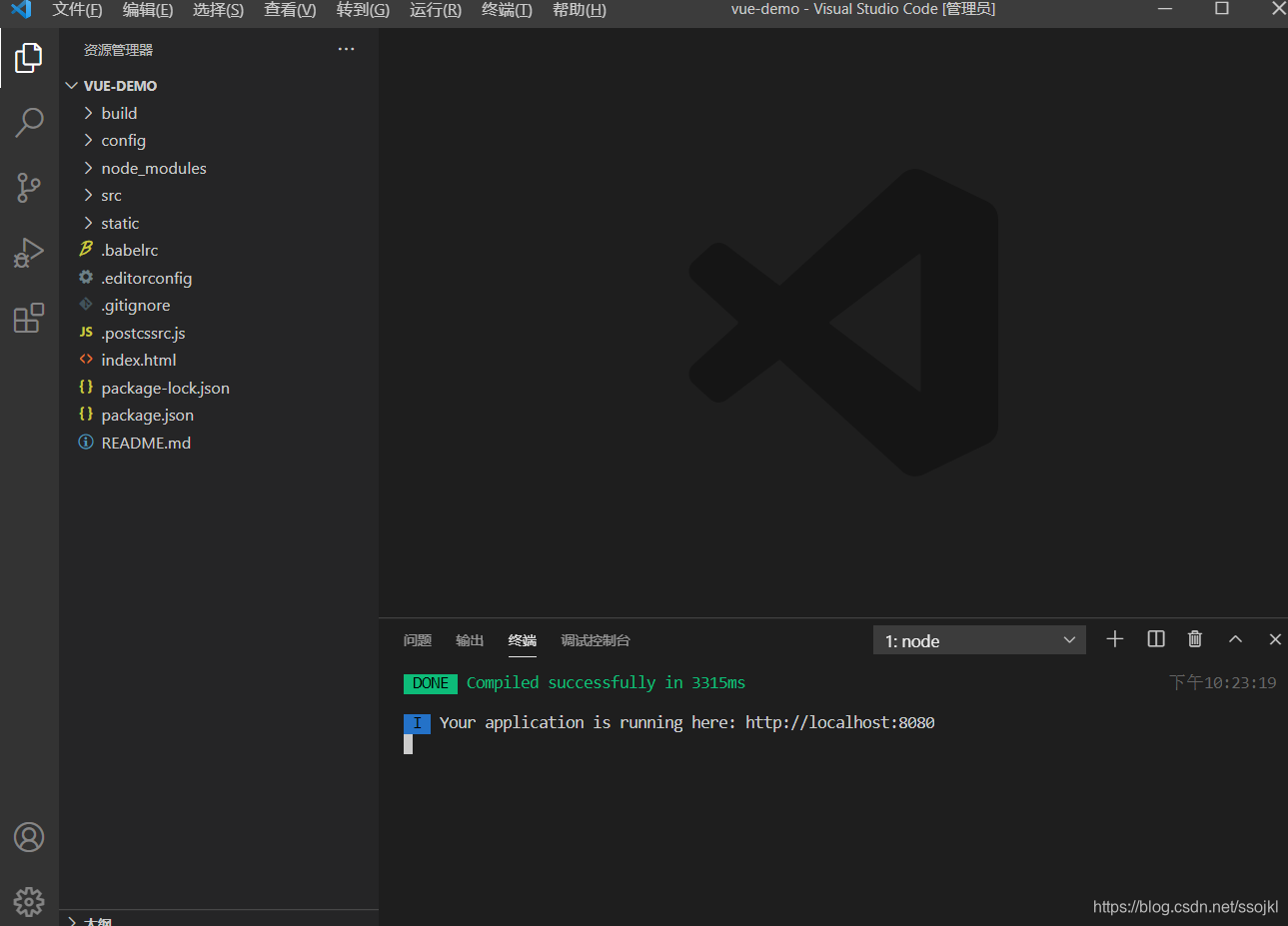1288x926 pixels.
Task: Click the DONE badge in terminal
Action: coord(431,683)
